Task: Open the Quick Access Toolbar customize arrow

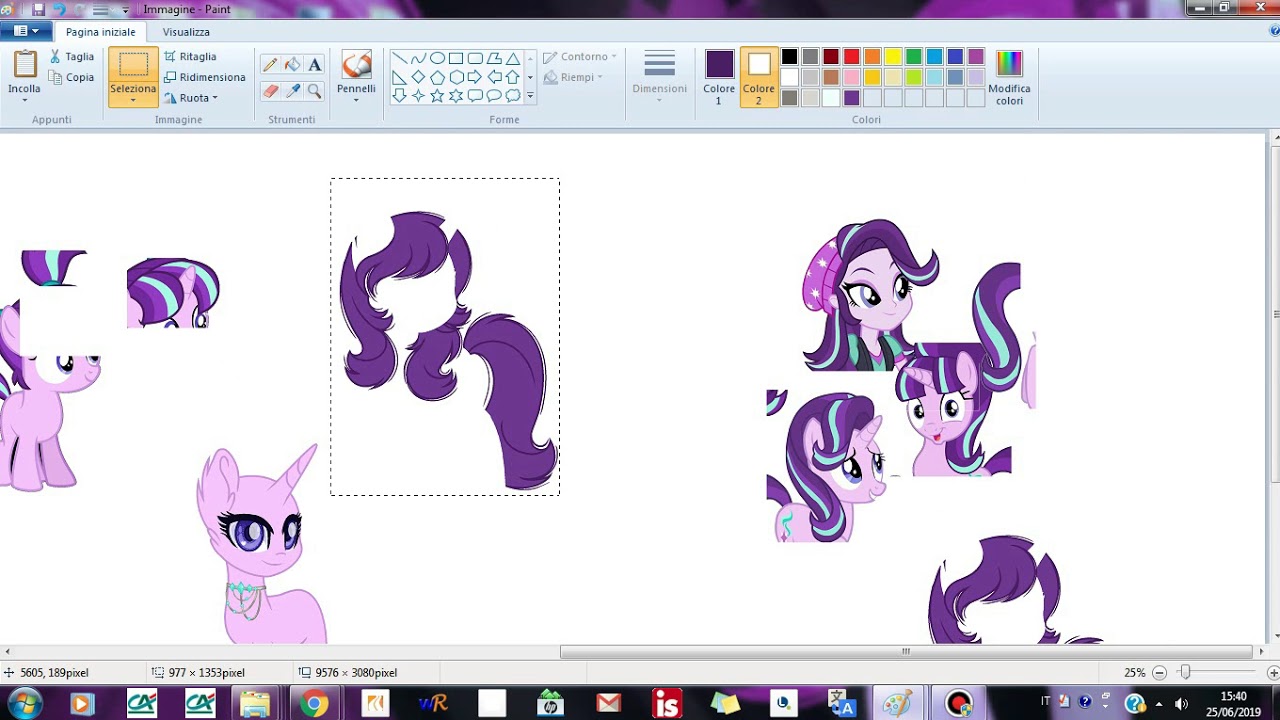Action: (125, 10)
